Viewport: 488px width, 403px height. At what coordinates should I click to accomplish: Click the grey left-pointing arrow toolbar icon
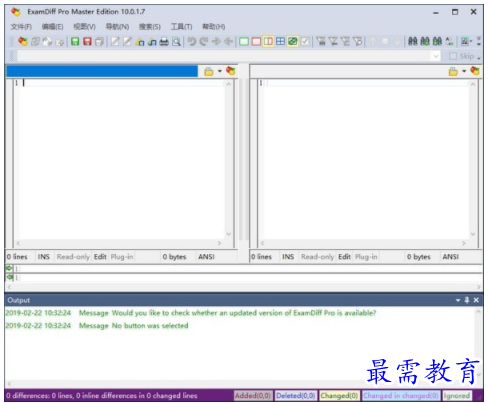(x=228, y=42)
